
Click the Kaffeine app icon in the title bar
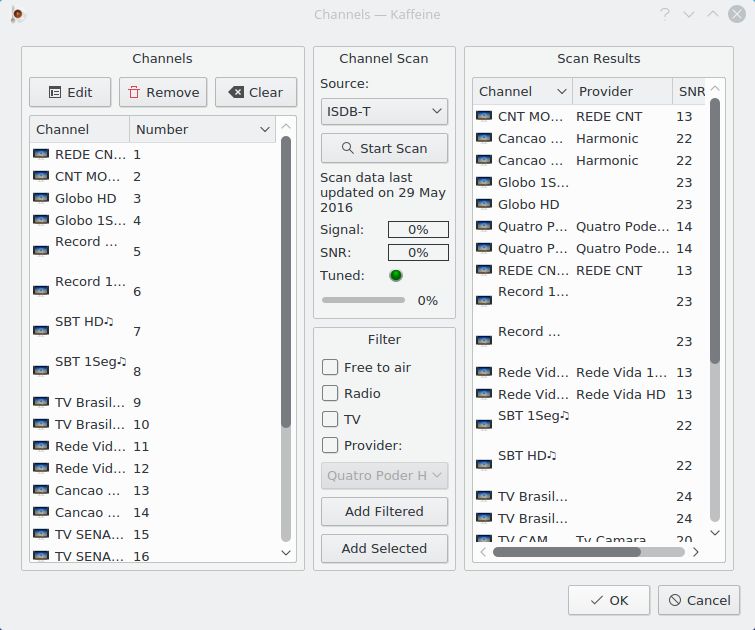click(17, 14)
